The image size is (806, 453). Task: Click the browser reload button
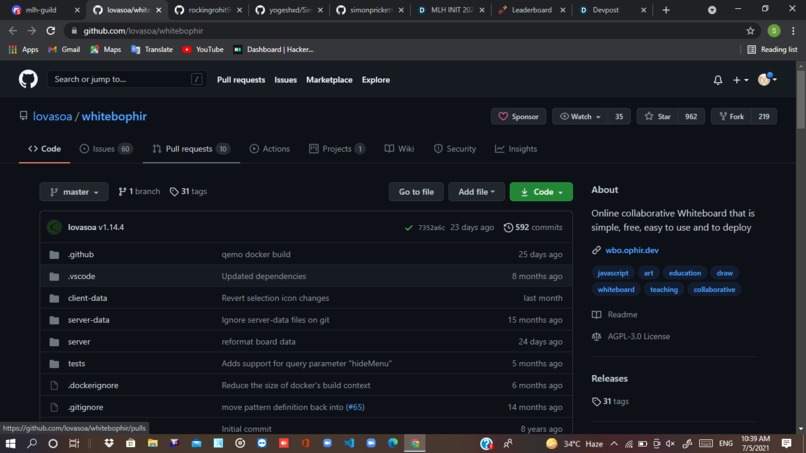tap(50, 31)
